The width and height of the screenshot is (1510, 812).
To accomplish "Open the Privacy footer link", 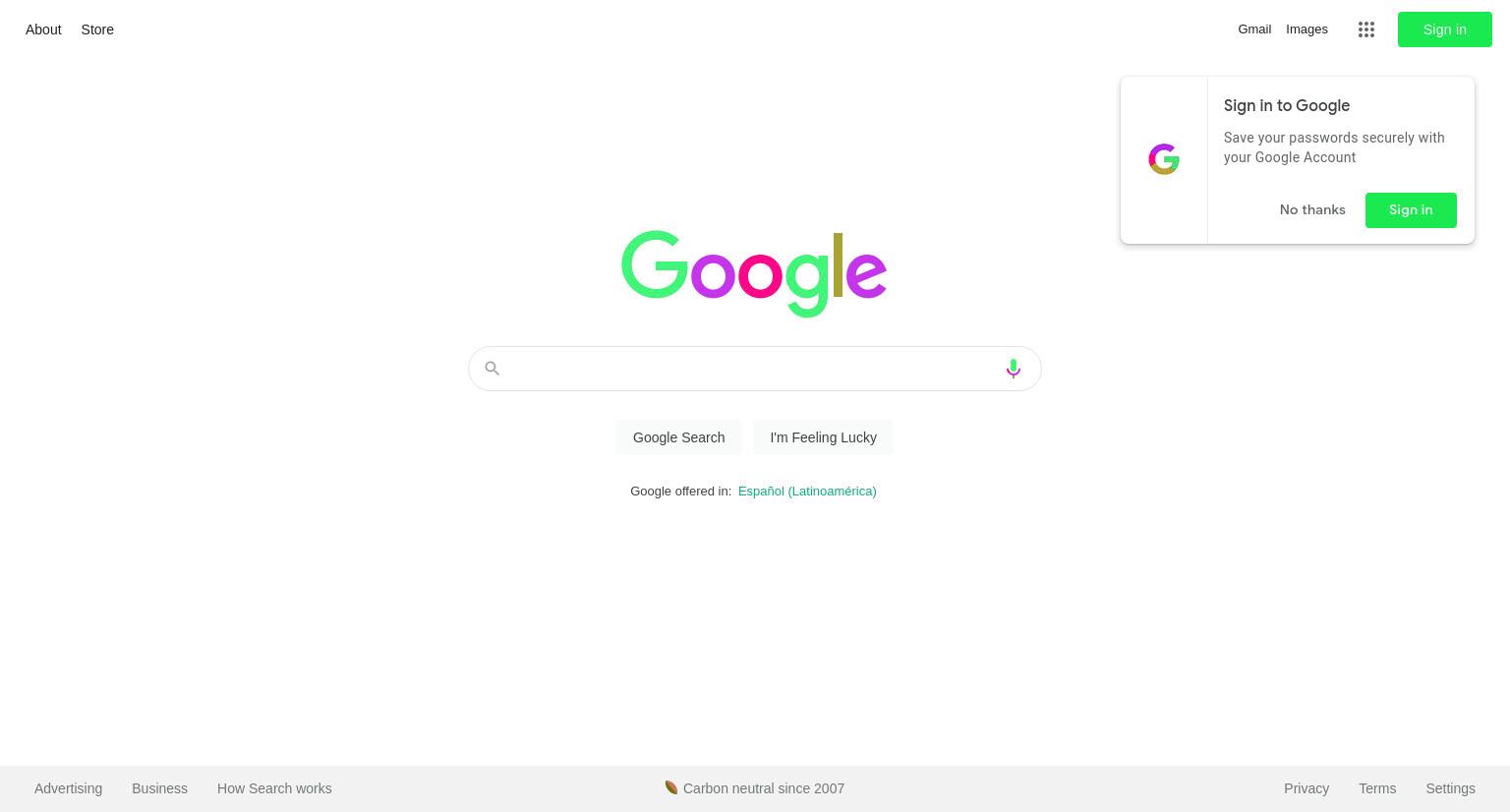I will click(1307, 788).
